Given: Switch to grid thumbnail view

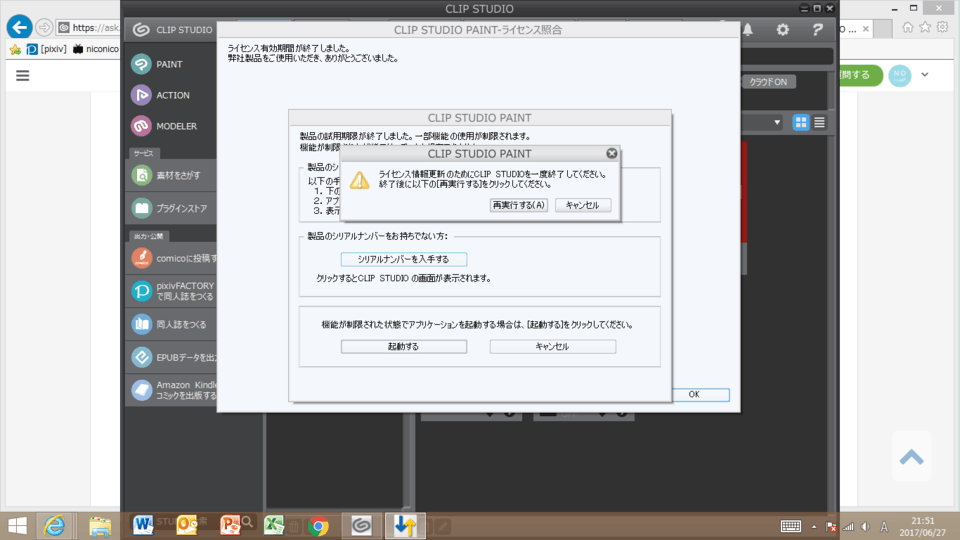Looking at the screenshot, I should click(x=801, y=122).
